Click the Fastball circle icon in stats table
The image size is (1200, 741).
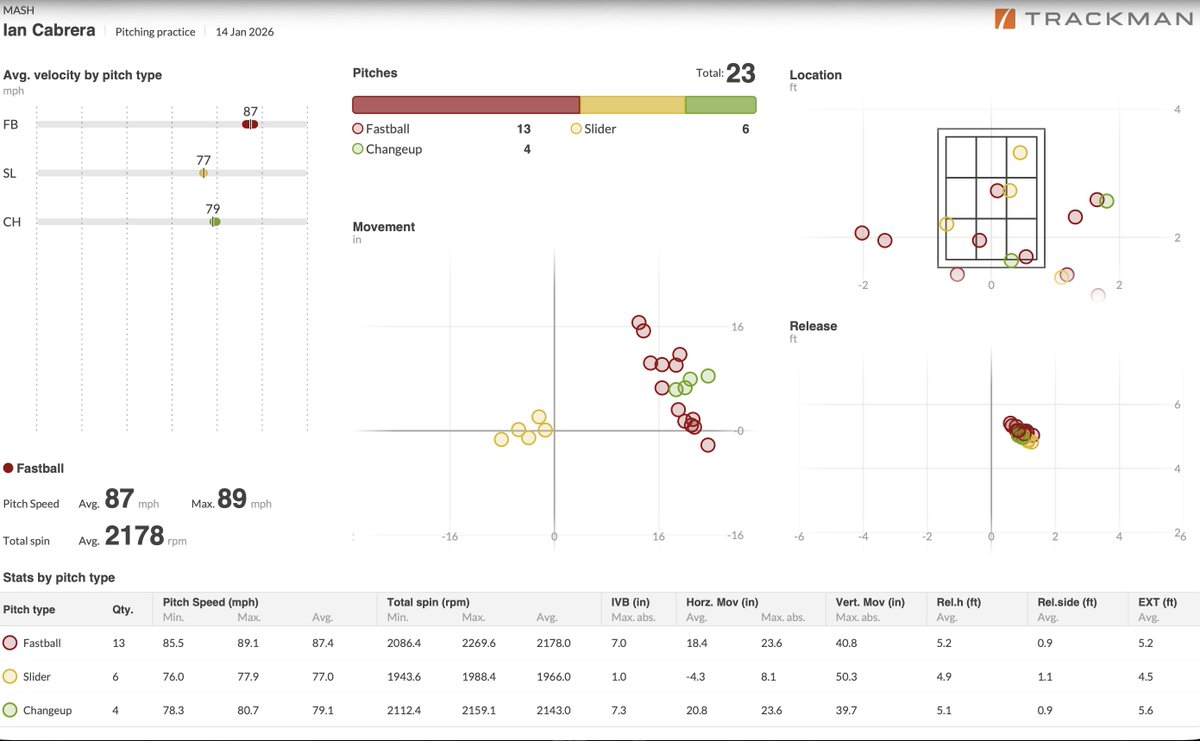click(x=11, y=643)
